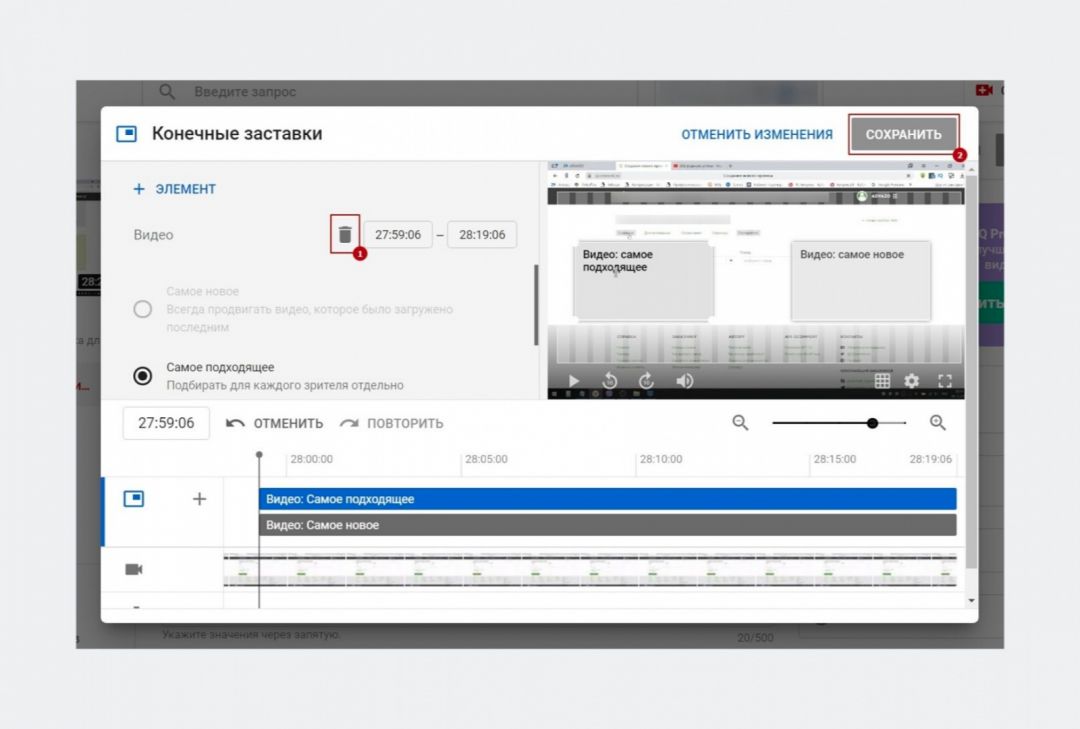Click the trash icon to delete video element
Image resolution: width=1080 pixels, height=729 pixels.
(345, 235)
